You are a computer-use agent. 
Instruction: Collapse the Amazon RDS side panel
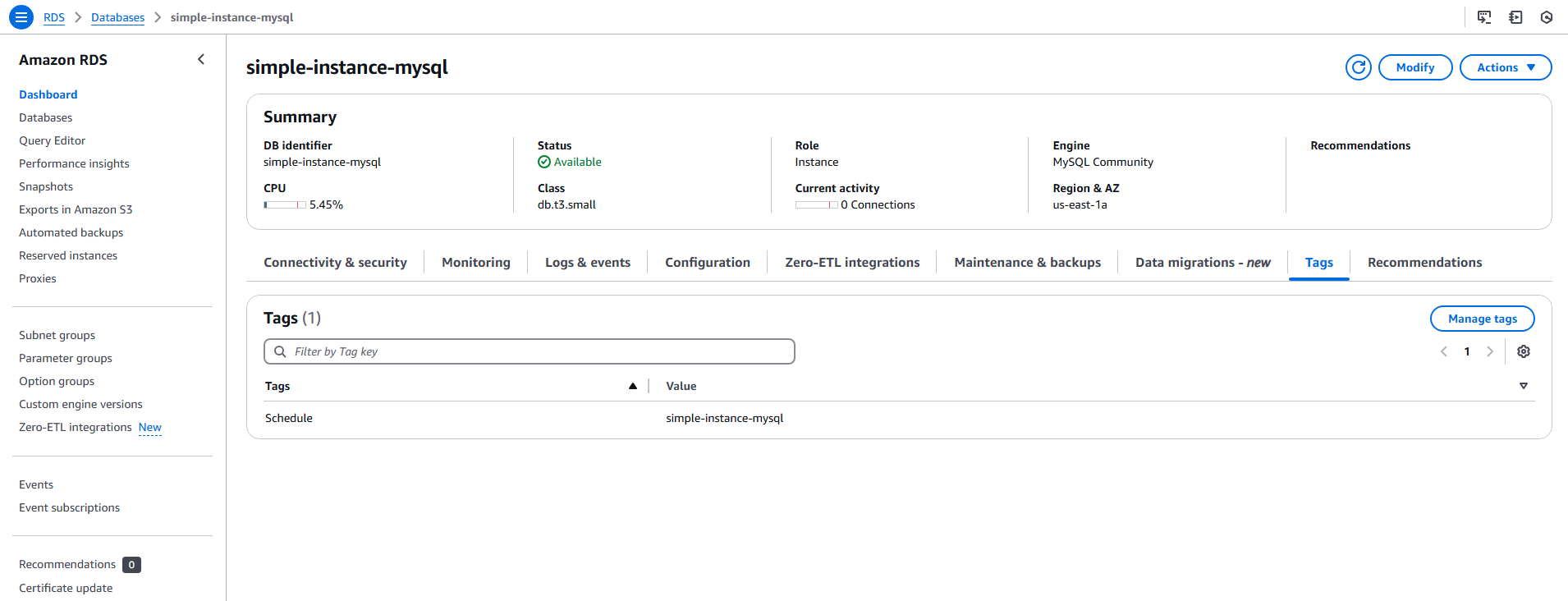pos(201,59)
